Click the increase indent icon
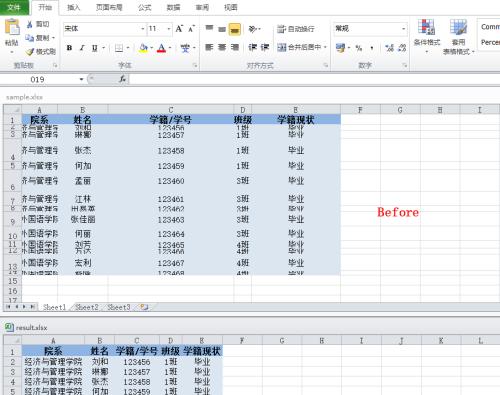 tap(265, 47)
